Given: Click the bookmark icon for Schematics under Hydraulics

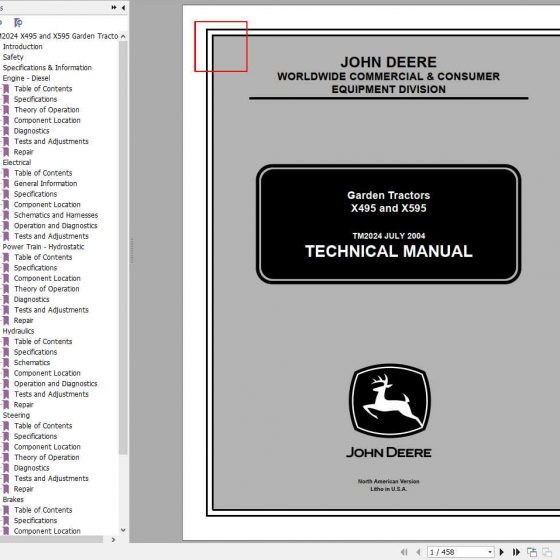Looking at the screenshot, I should click(6, 363).
